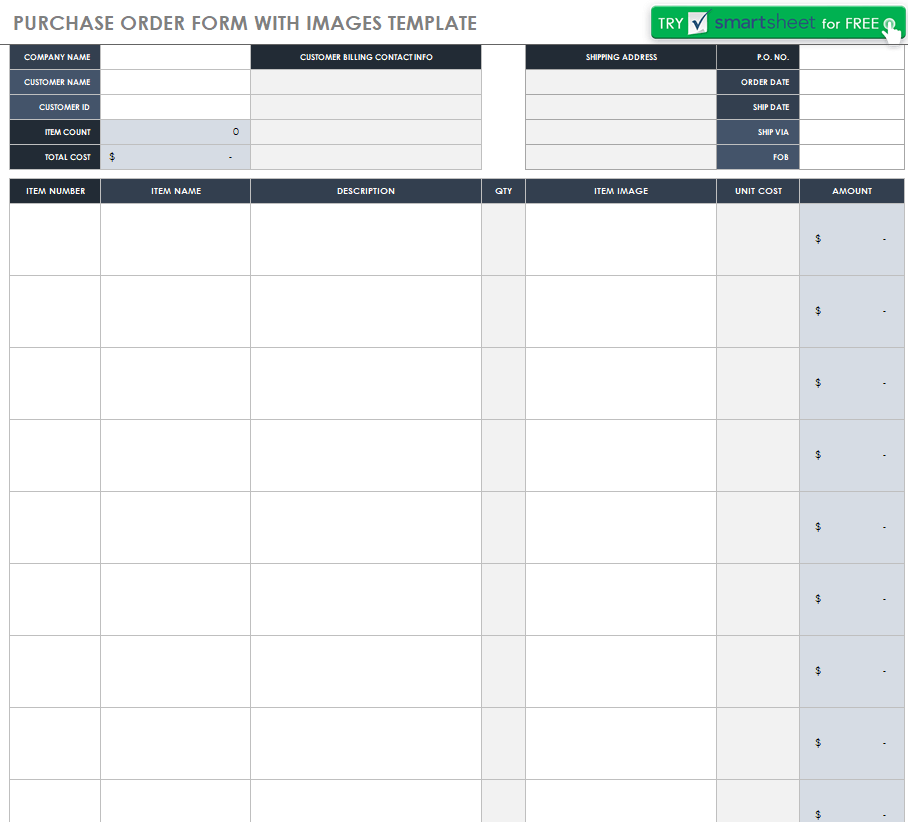The height and width of the screenshot is (822, 908).
Task: Click the Smartsheet checkmark logo icon
Action: point(698,23)
